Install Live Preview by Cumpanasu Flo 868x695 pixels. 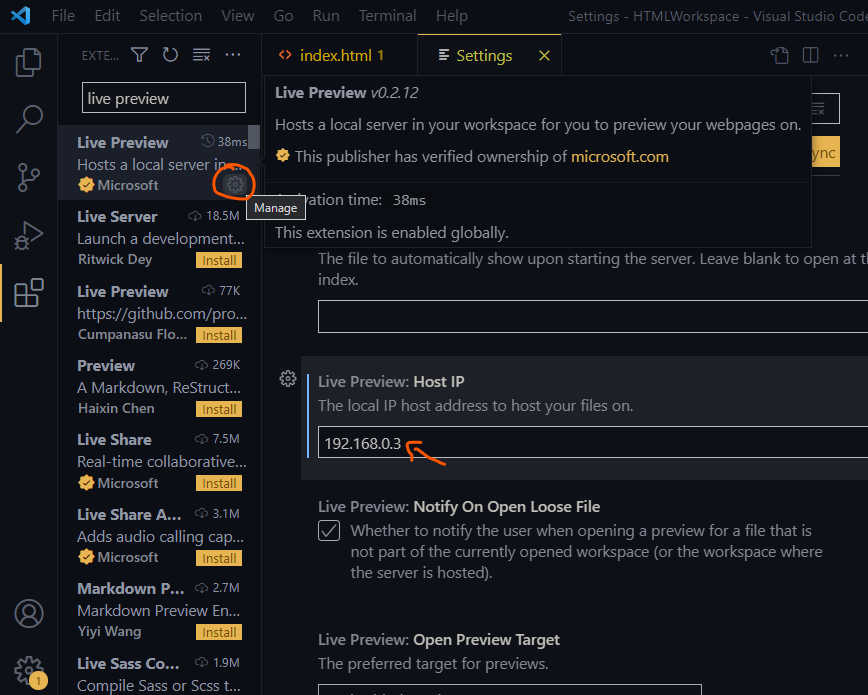click(219, 335)
